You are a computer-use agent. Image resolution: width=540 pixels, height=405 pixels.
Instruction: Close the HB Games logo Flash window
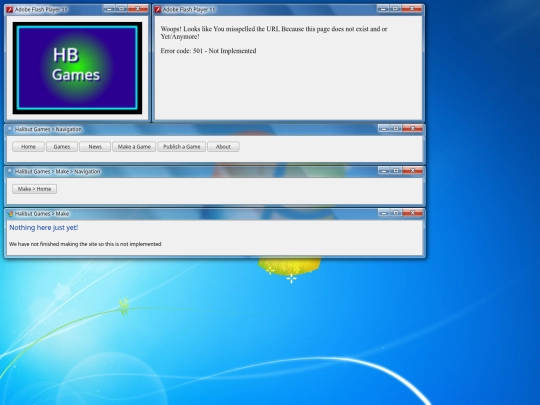point(138,9)
